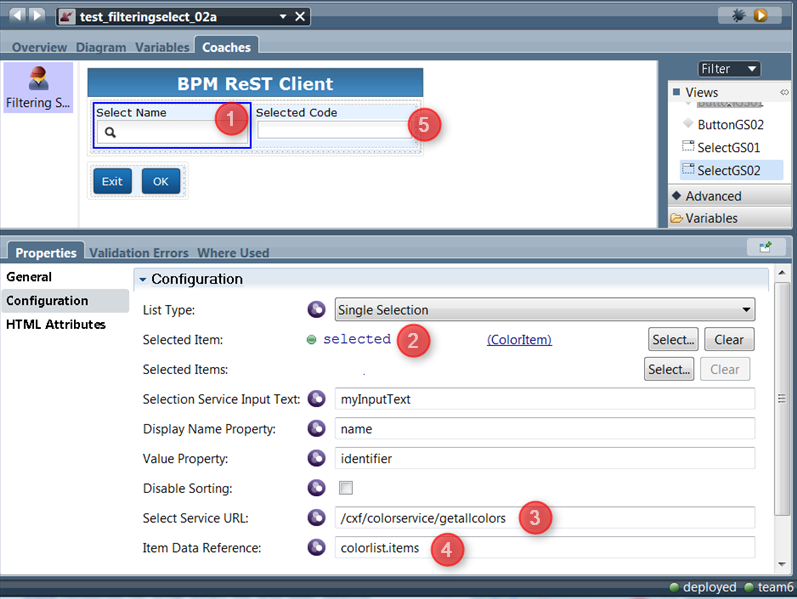This screenshot has width=797, height=599.
Task: Open the (ColorItem) type link
Action: click(x=519, y=340)
